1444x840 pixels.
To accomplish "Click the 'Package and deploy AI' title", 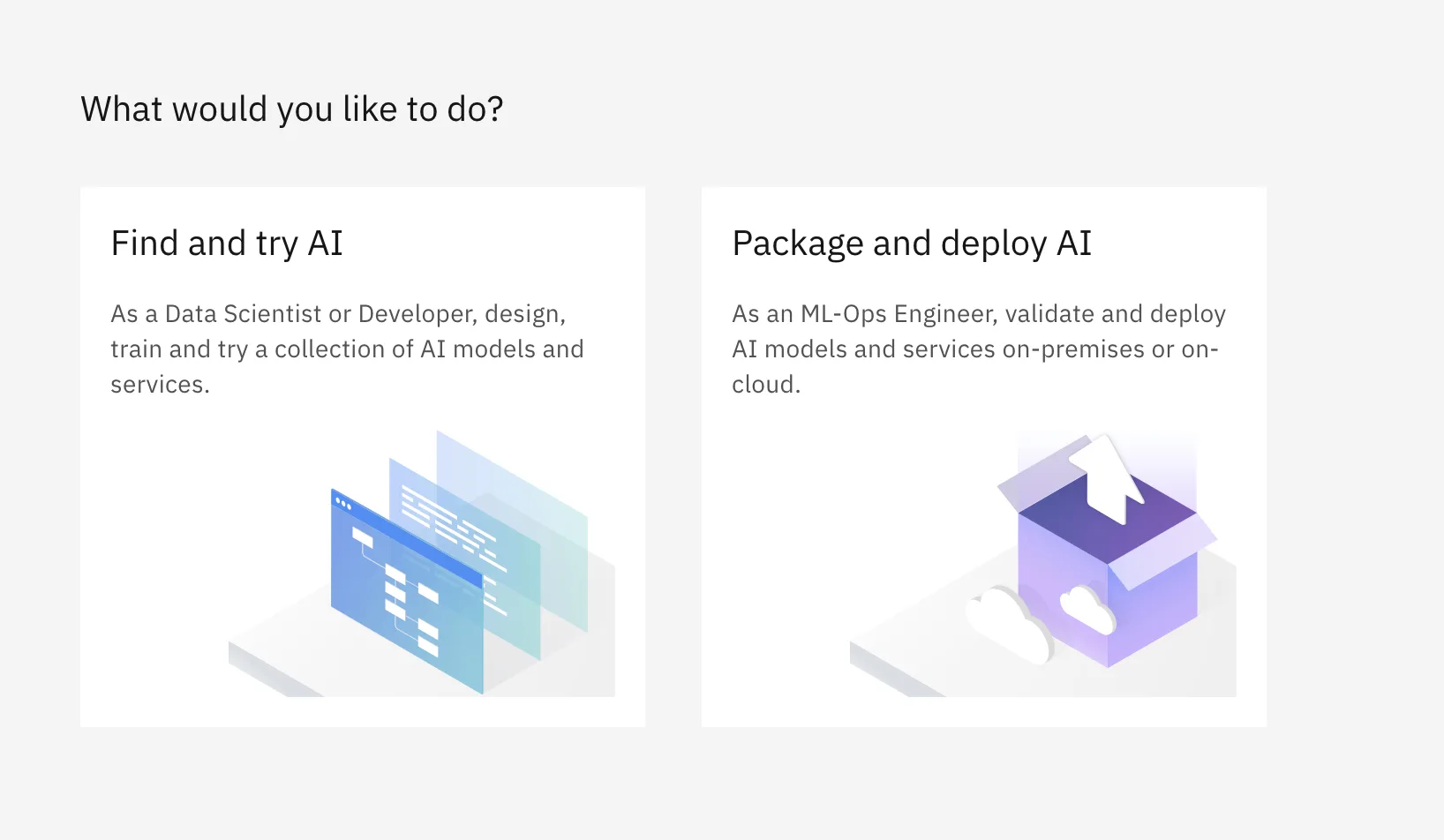I will (x=912, y=244).
